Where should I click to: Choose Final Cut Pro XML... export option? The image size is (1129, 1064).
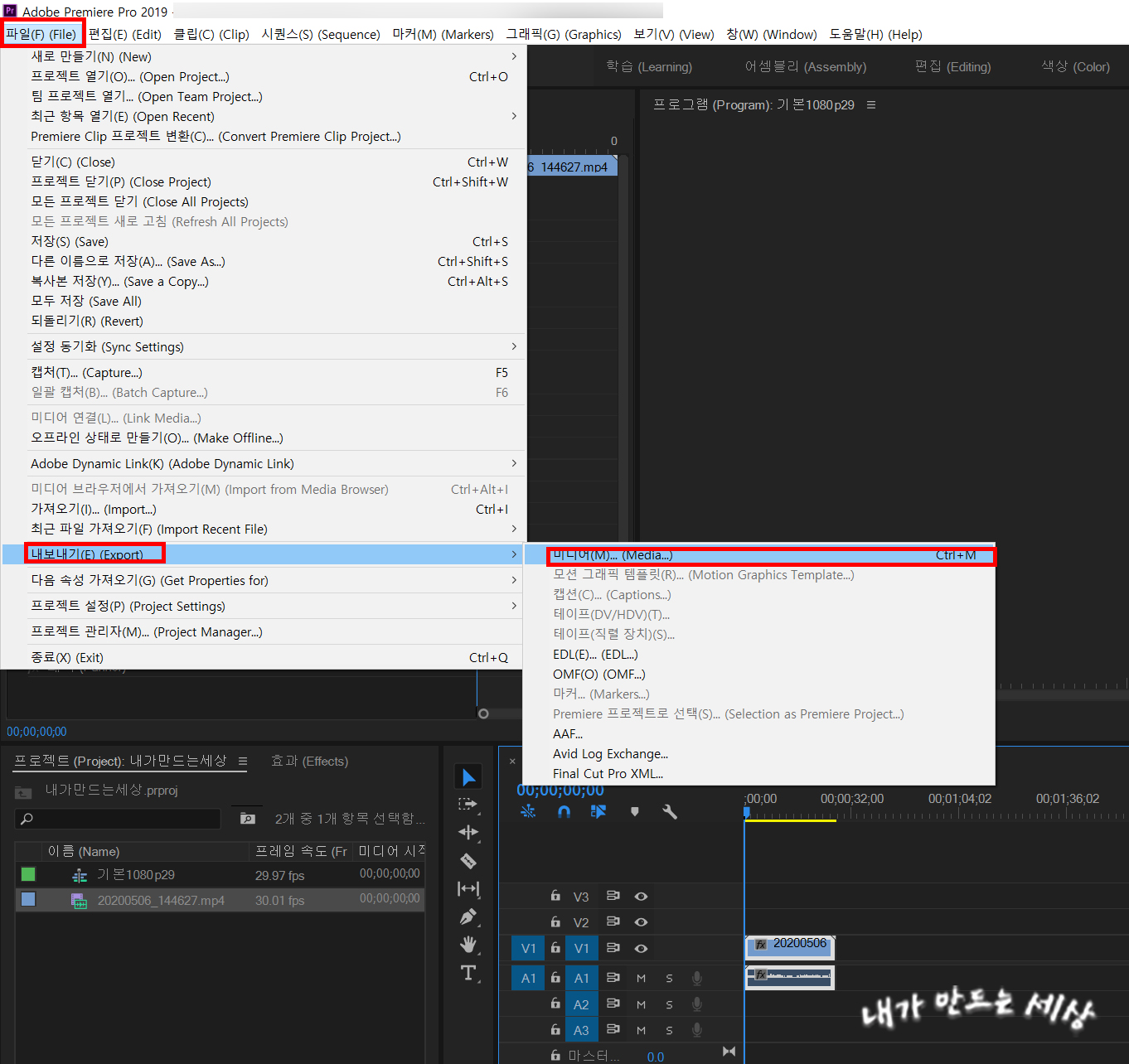point(759,773)
